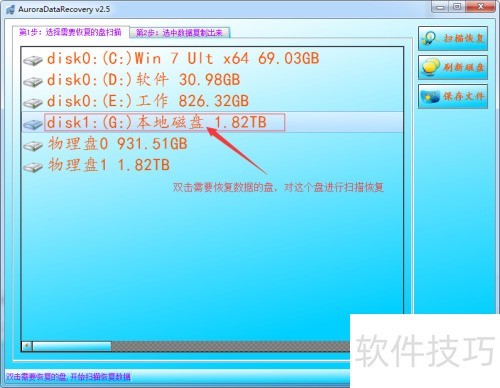Select disk0 (E:) 工作 826.32GB entry

pyautogui.click(x=148, y=101)
